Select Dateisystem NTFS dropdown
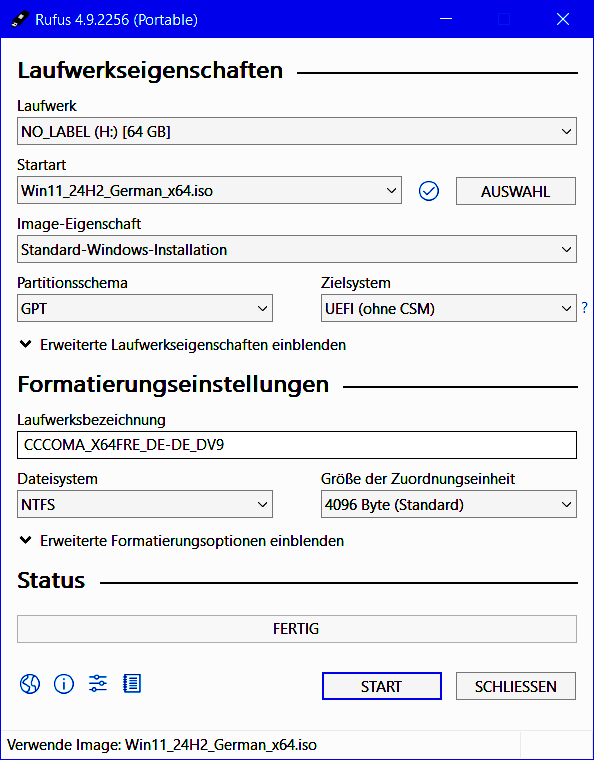 tap(145, 504)
